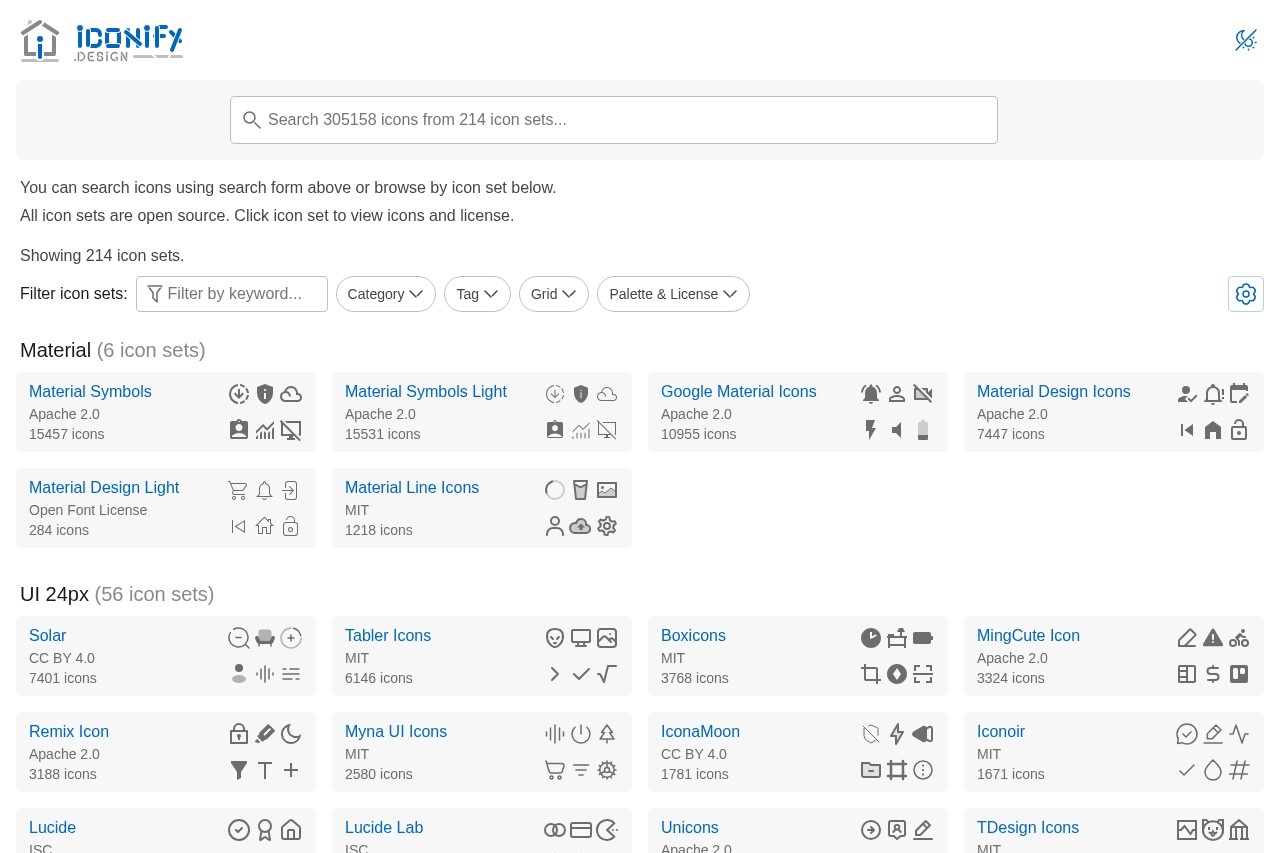This screenshot has height=853, width=1280.
Task: Click monitor icon in Tabler Icons card
Action: [581, 638]
